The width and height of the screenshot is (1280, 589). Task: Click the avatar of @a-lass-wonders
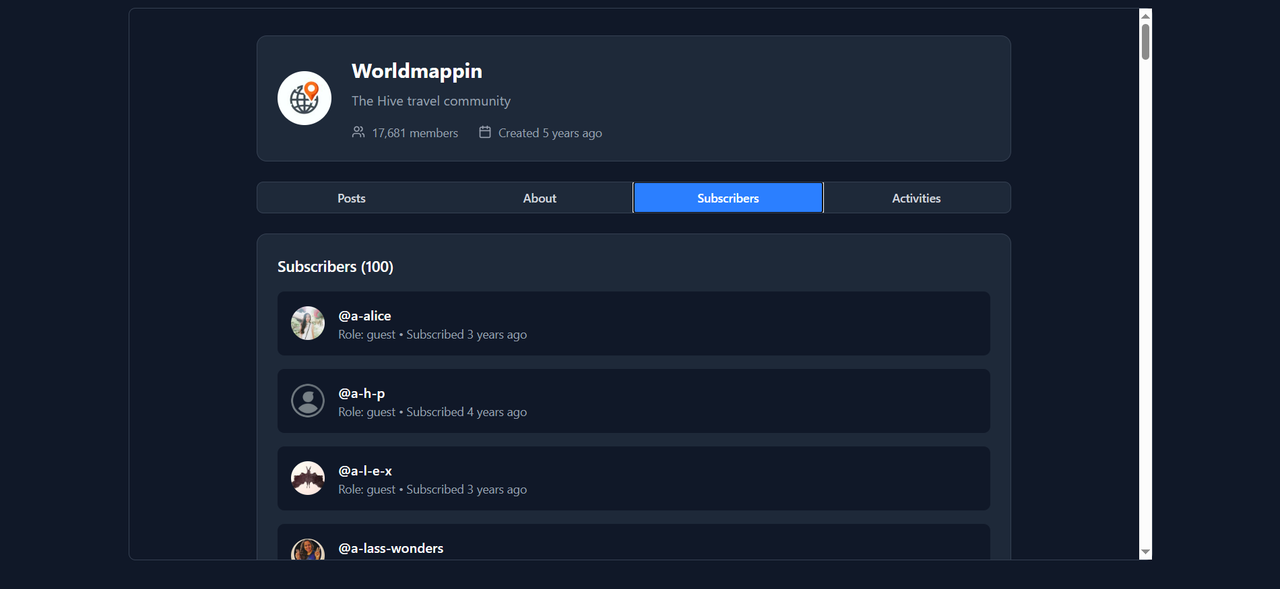[308, 550]
